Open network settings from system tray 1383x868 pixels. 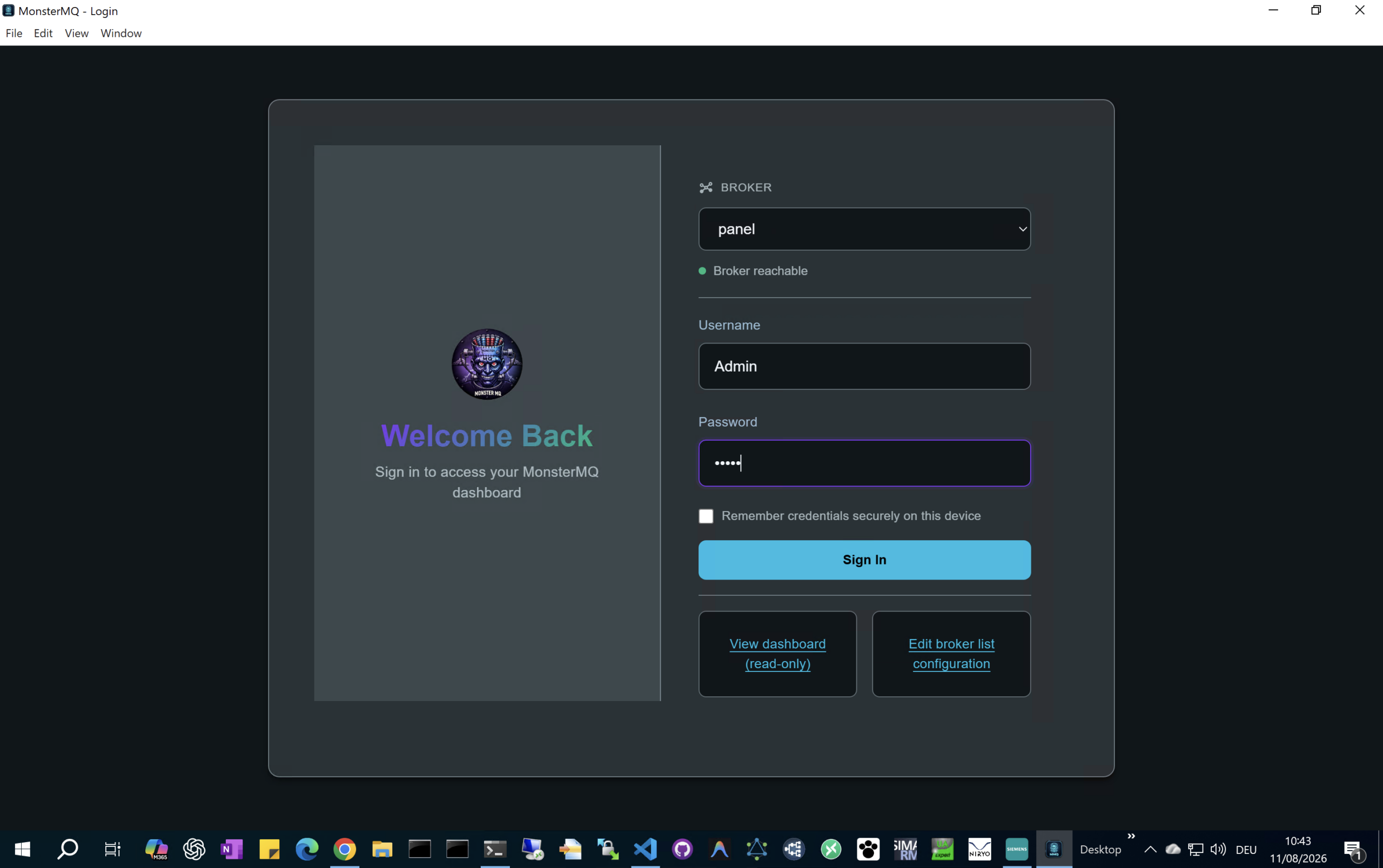1196,849
